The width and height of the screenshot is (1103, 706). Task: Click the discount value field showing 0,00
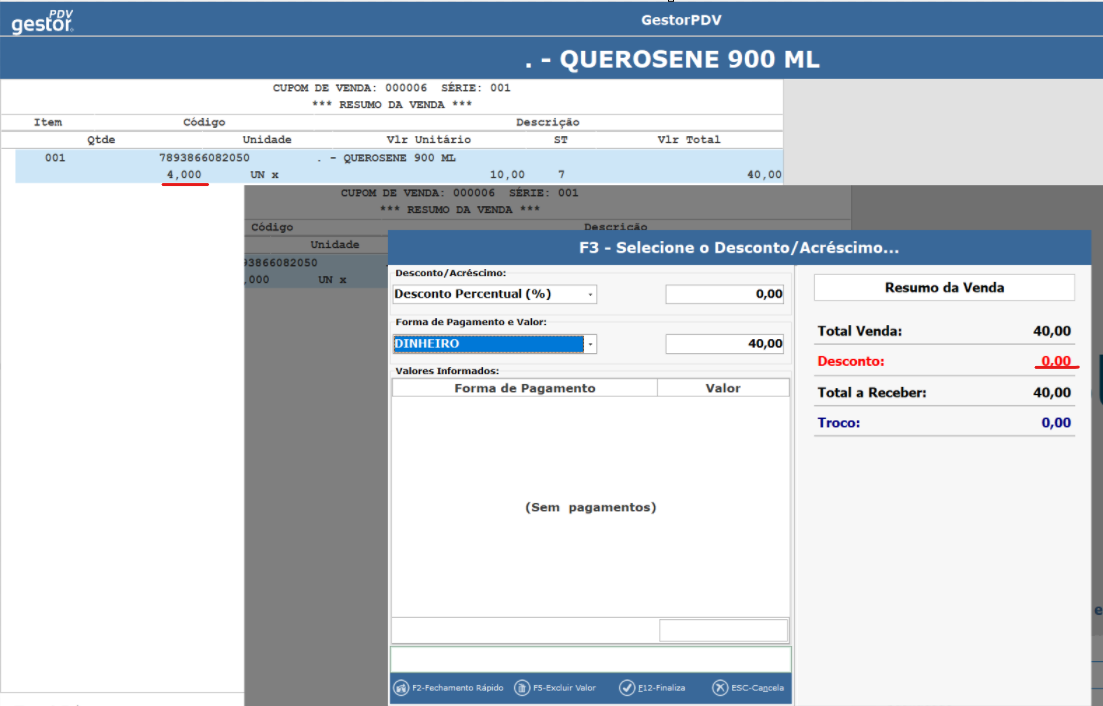(725, 294)
